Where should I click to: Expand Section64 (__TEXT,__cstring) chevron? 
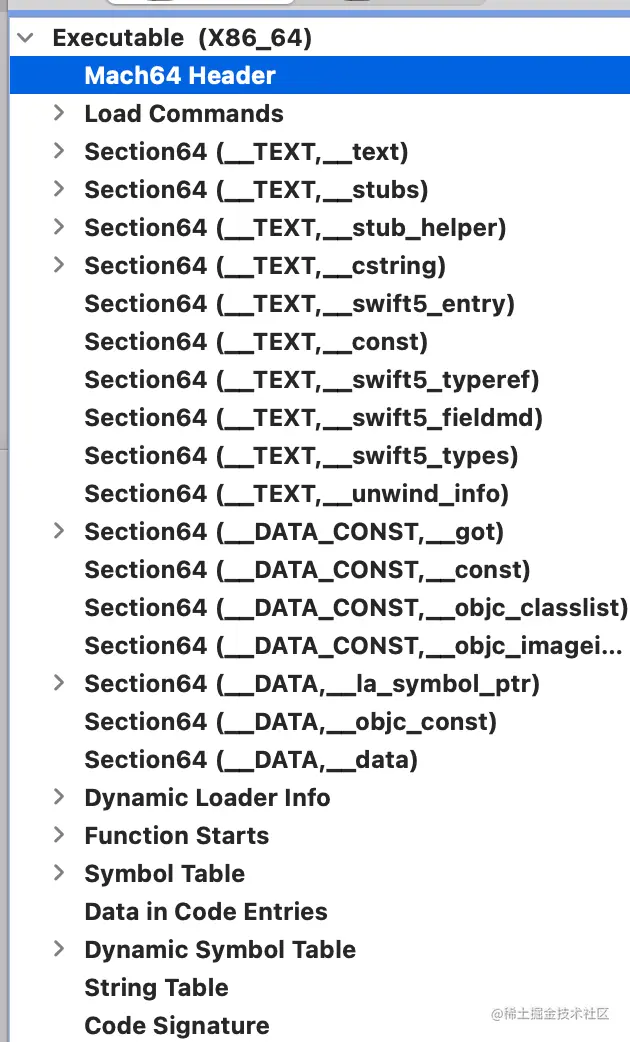coord(59,265)
